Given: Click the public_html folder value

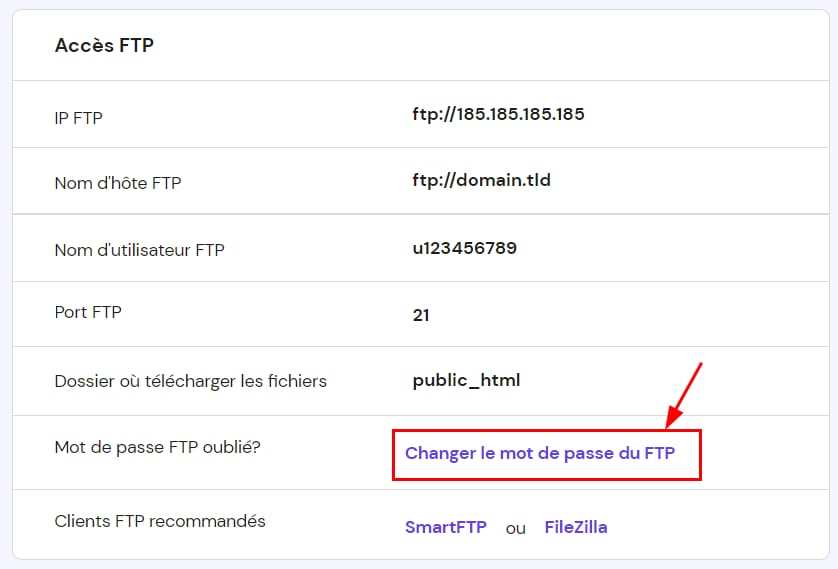Looking at the screenshot, I should [466, 381].
